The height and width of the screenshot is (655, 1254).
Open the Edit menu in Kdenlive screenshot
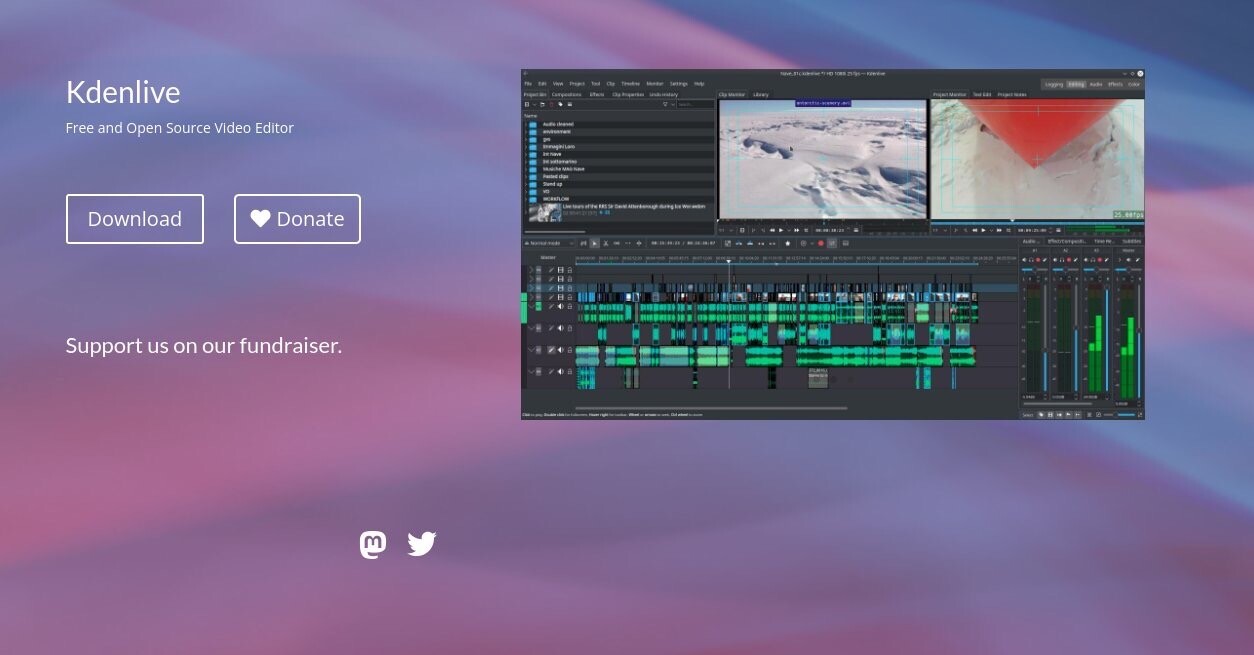542,84
